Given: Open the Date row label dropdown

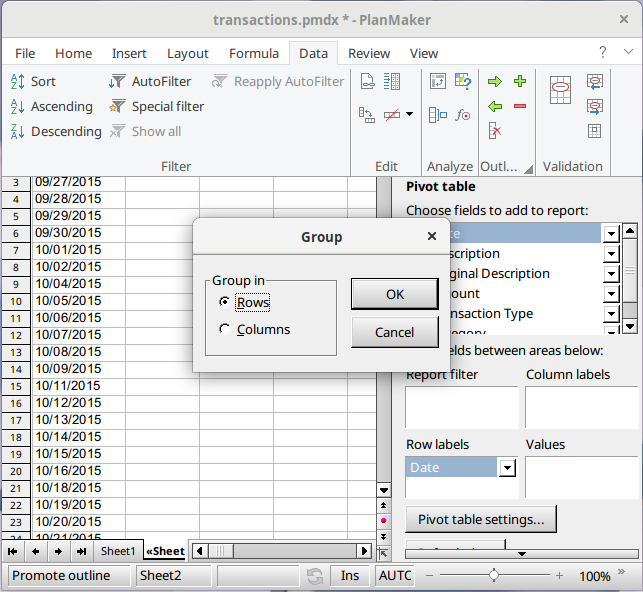Looking at the screenshot, I should coord(507,468).
